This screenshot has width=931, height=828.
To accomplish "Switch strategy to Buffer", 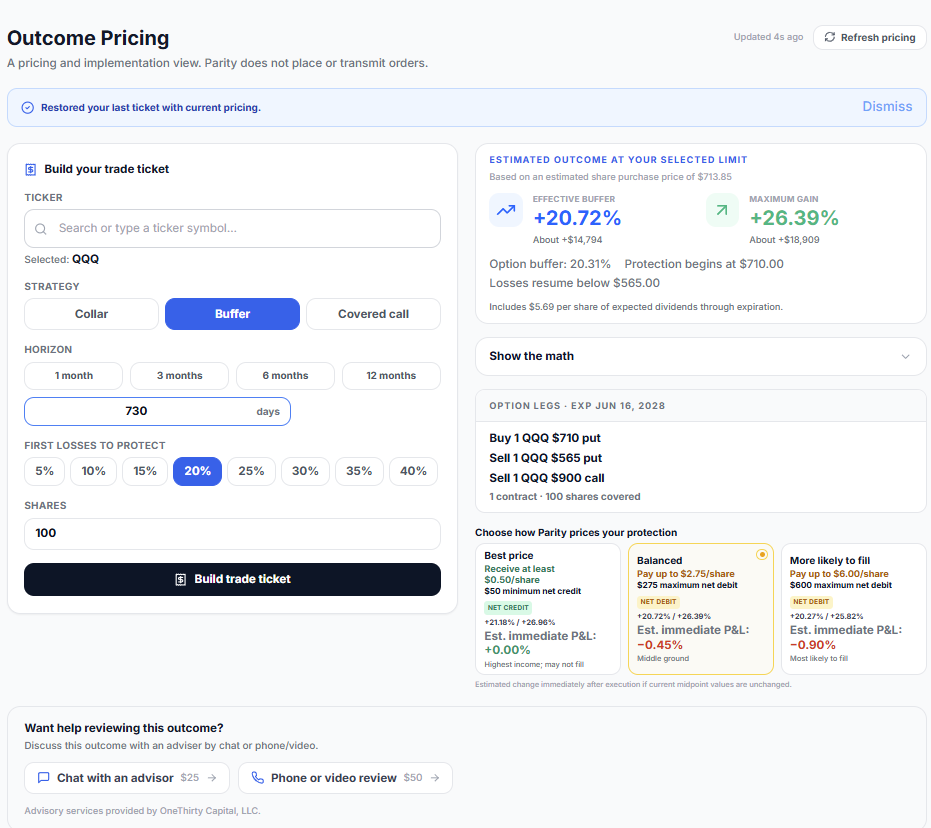I will tap(232, 314).
